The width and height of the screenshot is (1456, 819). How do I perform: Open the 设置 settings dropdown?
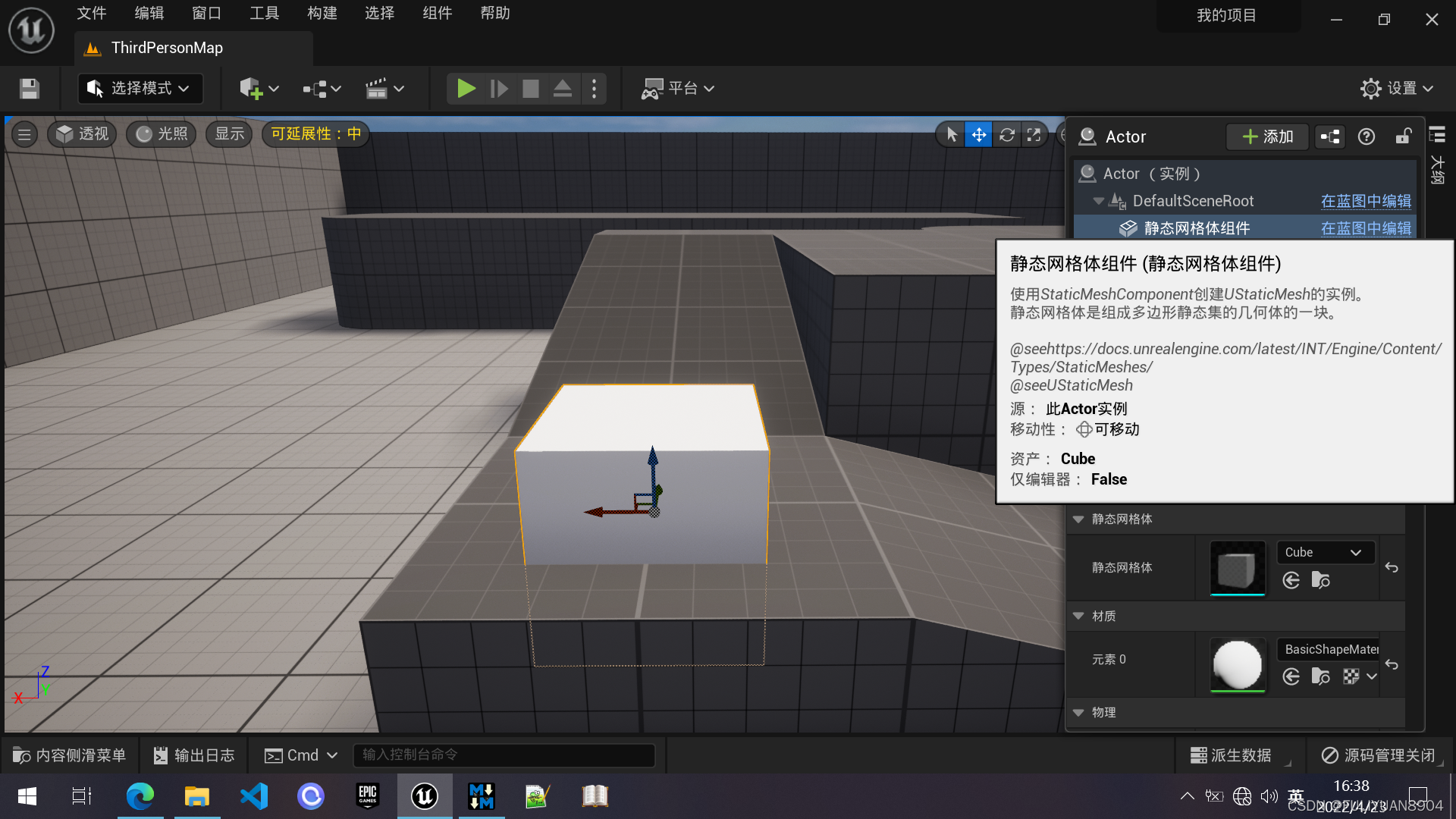(x=1397, y=89)
